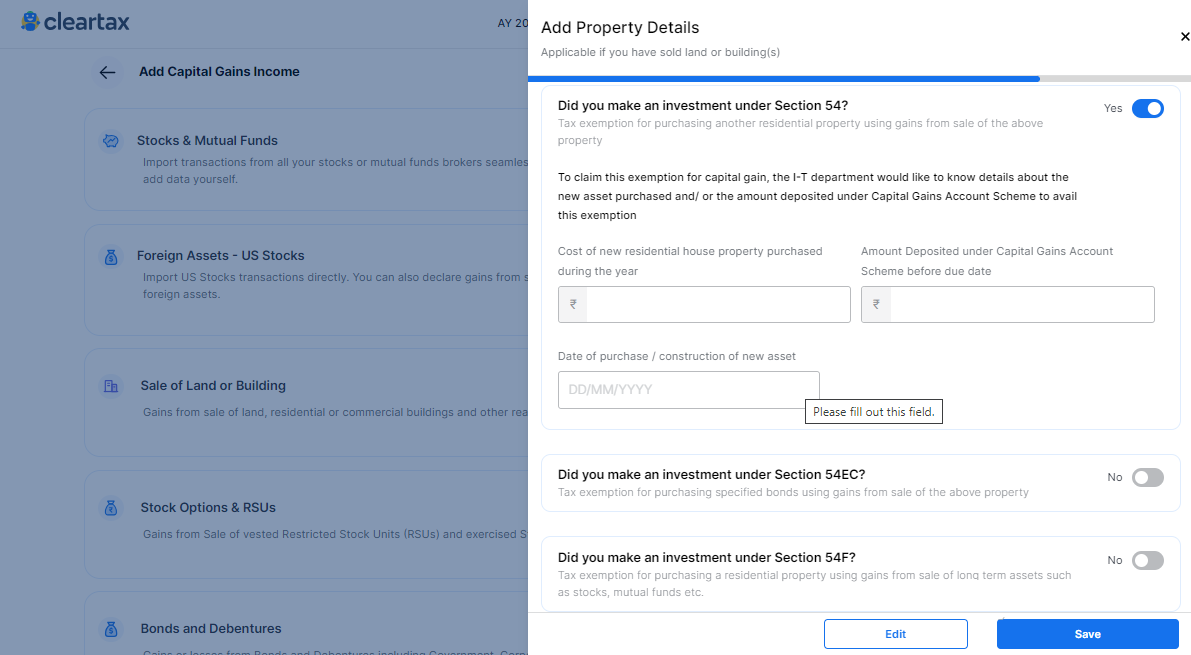Open the Bonds and Debentures card
Image resolution: width=1191 pixels, height=655 pixels.
click(306, 623)
